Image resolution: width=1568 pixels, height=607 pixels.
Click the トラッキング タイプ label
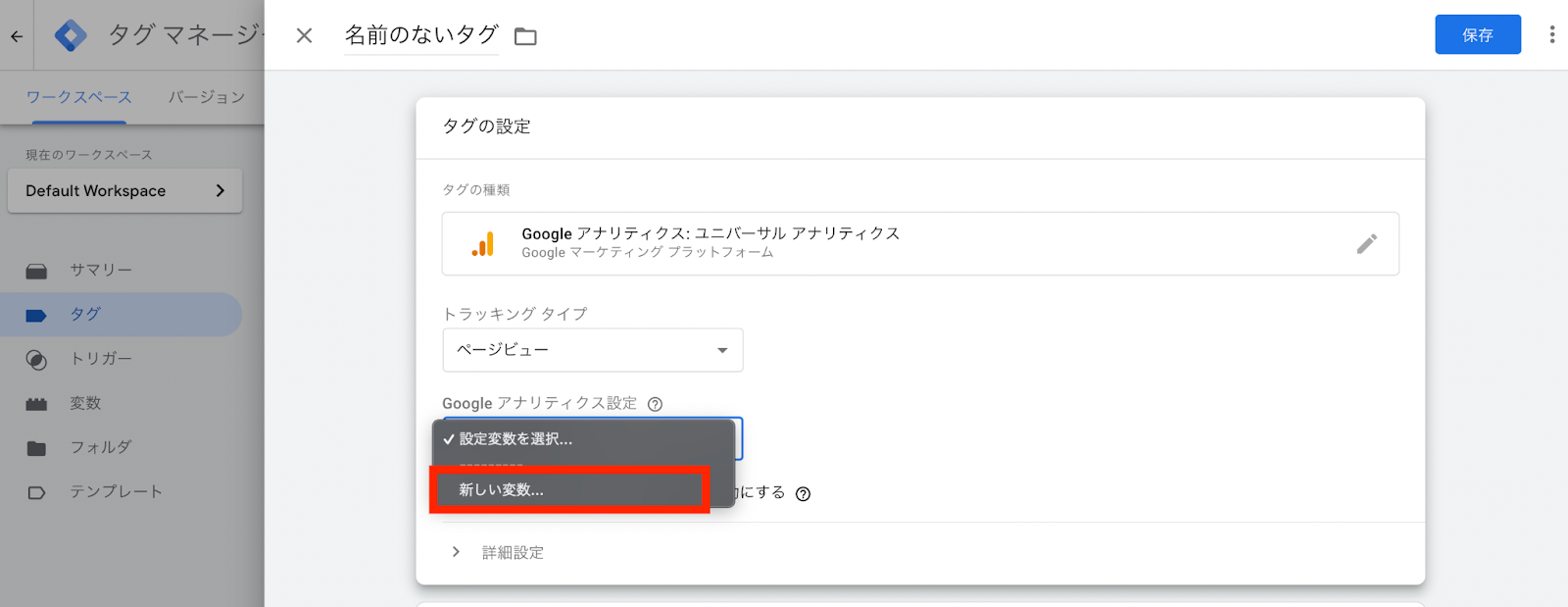515,314
